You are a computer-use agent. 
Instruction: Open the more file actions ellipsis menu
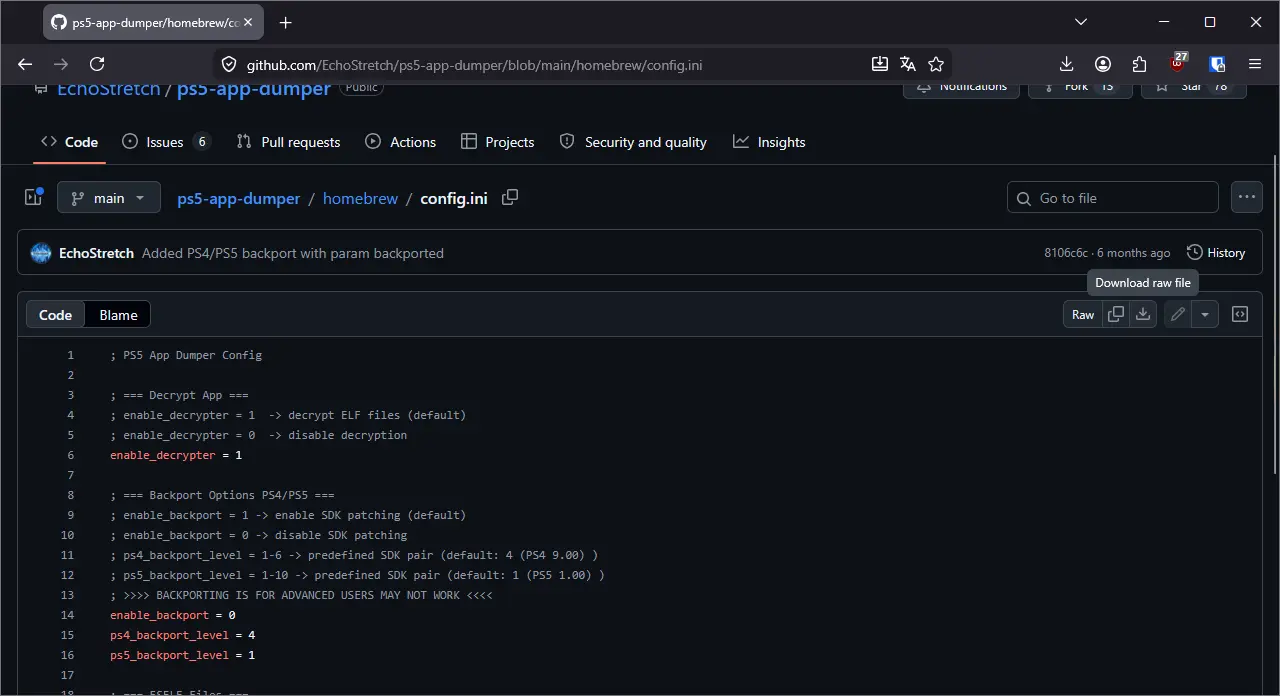click(1247, 198)
